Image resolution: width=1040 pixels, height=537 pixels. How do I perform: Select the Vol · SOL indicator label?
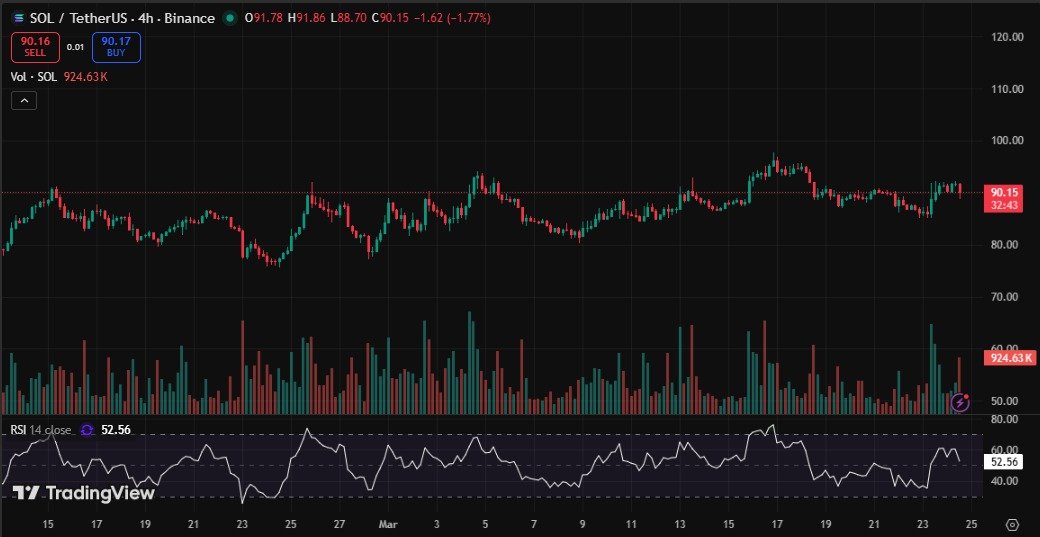pos(34,77)
